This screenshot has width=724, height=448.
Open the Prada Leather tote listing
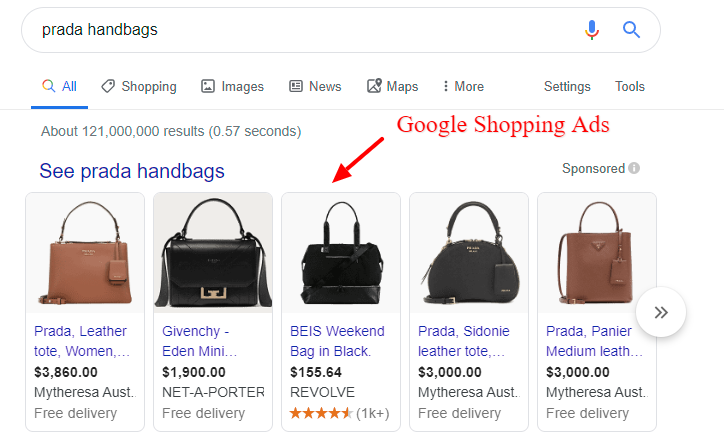[82, 341]
